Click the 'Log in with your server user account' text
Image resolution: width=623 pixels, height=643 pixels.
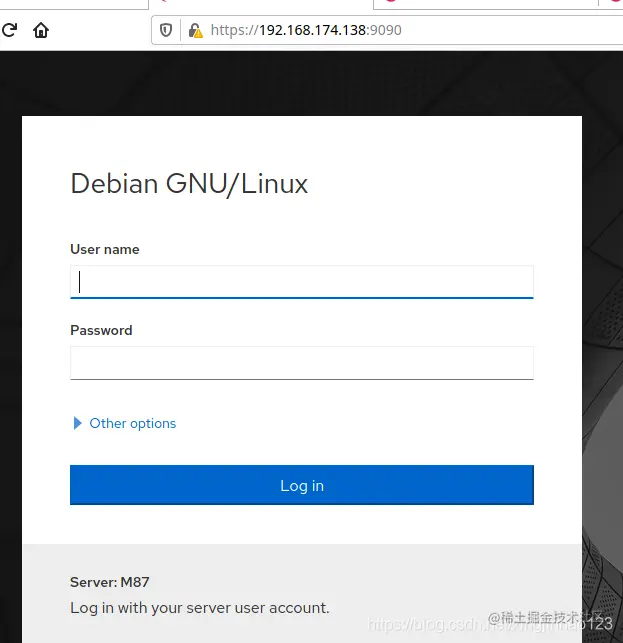point(200,608)
